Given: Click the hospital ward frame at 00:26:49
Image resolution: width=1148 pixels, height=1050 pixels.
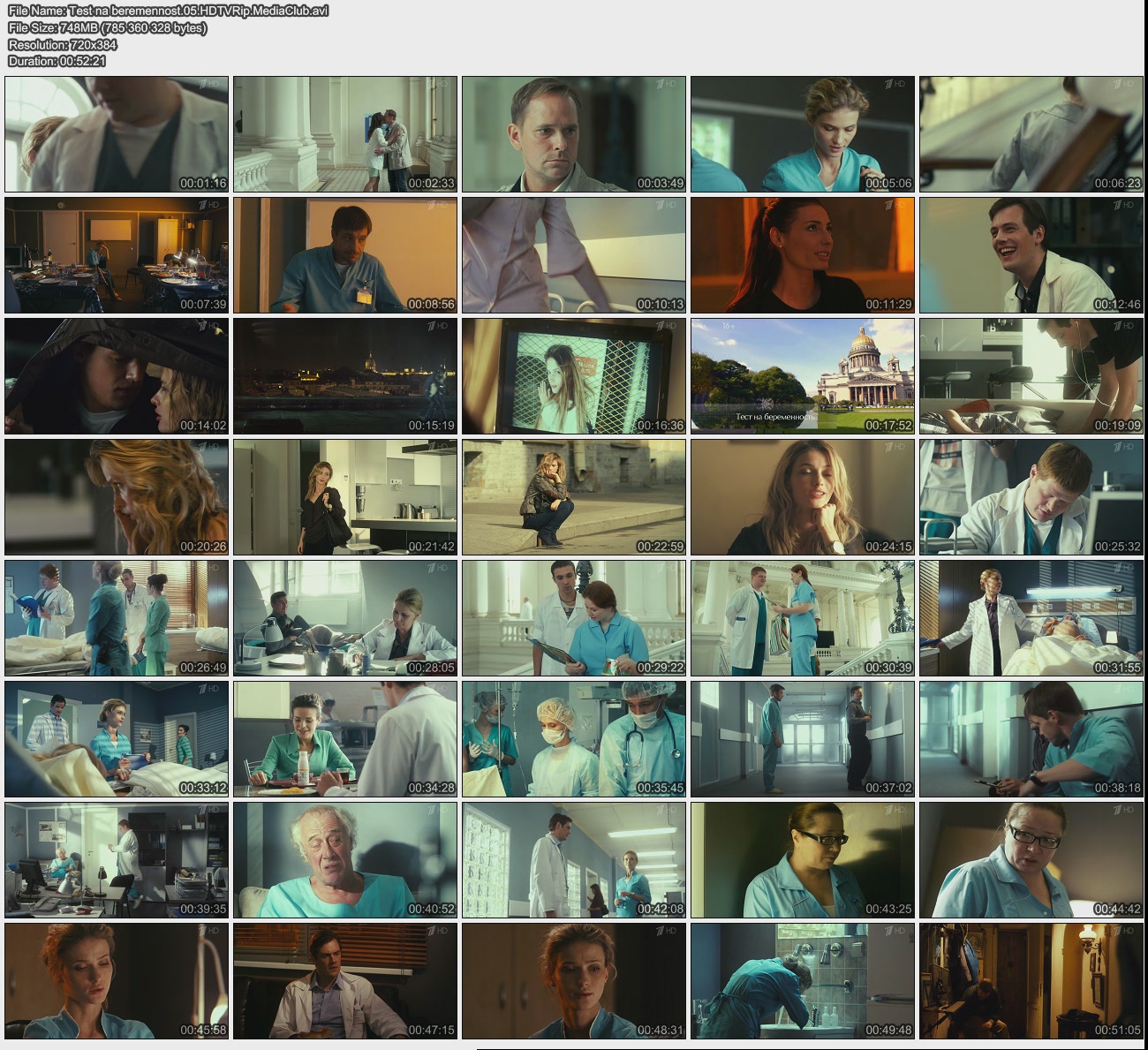Looking at the screenshot, I should (117, 618).
